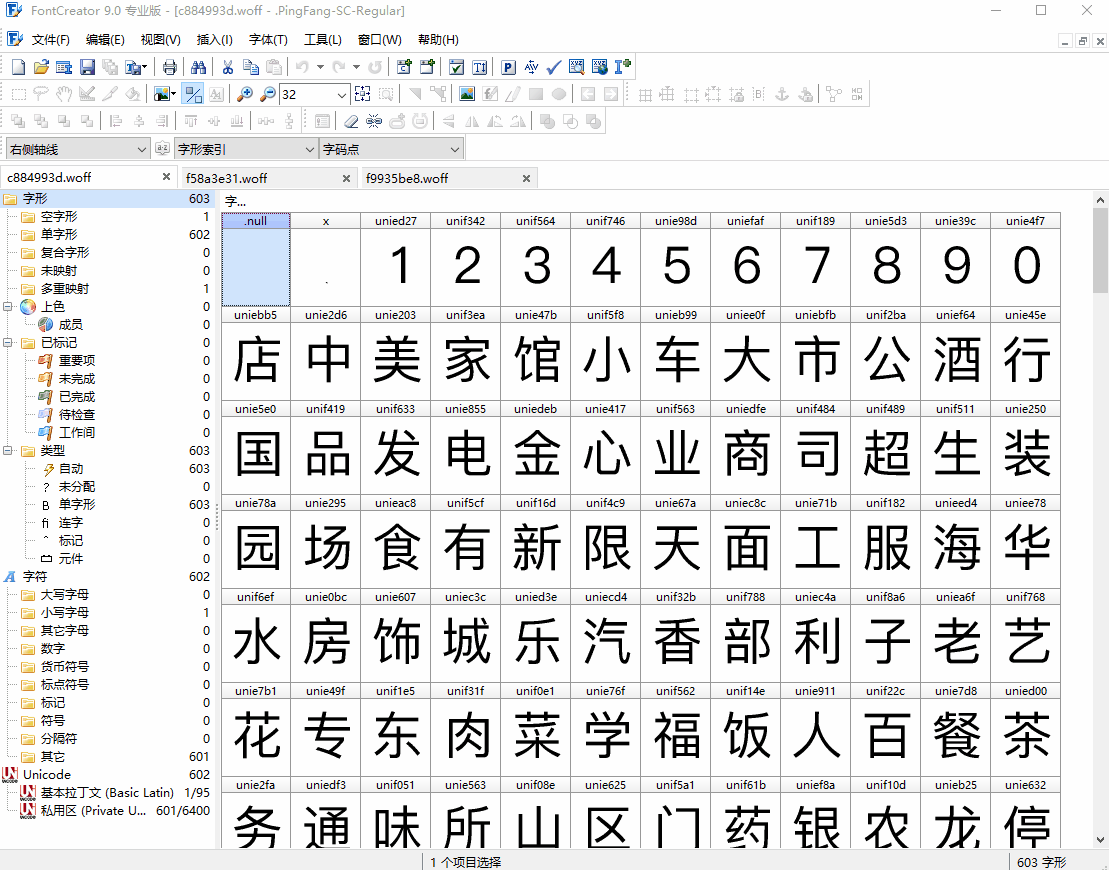Select the 待检查 flag item
Image resolution: width=1109 pixels, height=870 pixels.
pos(76,414)
